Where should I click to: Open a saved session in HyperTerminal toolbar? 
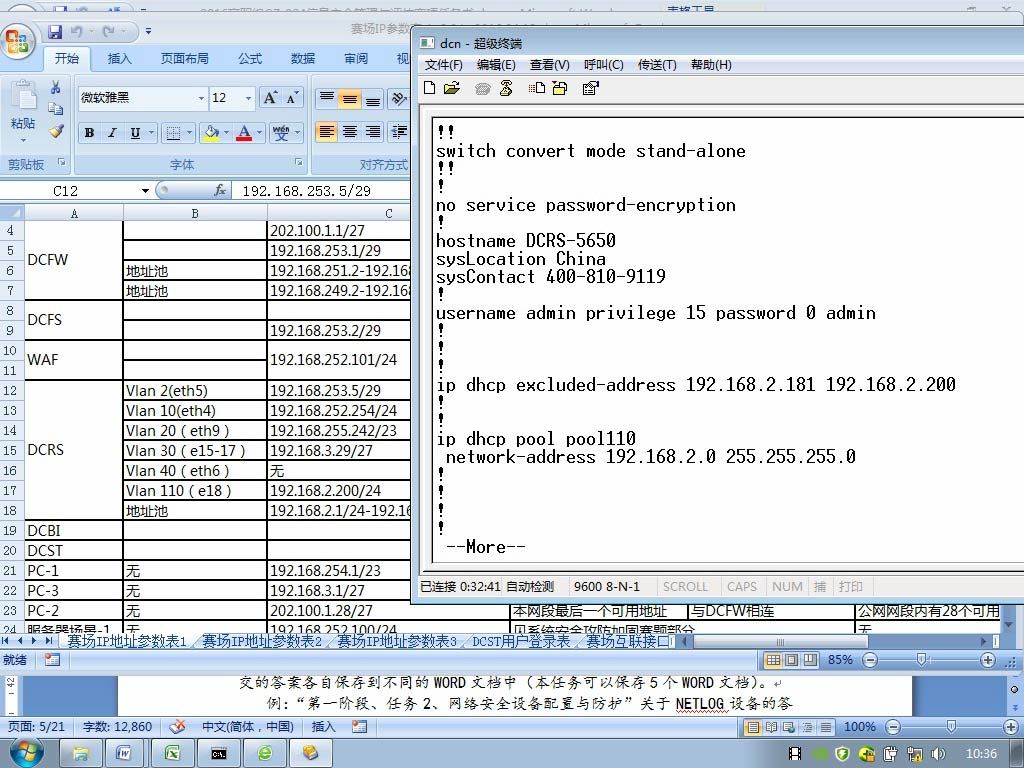452,88
